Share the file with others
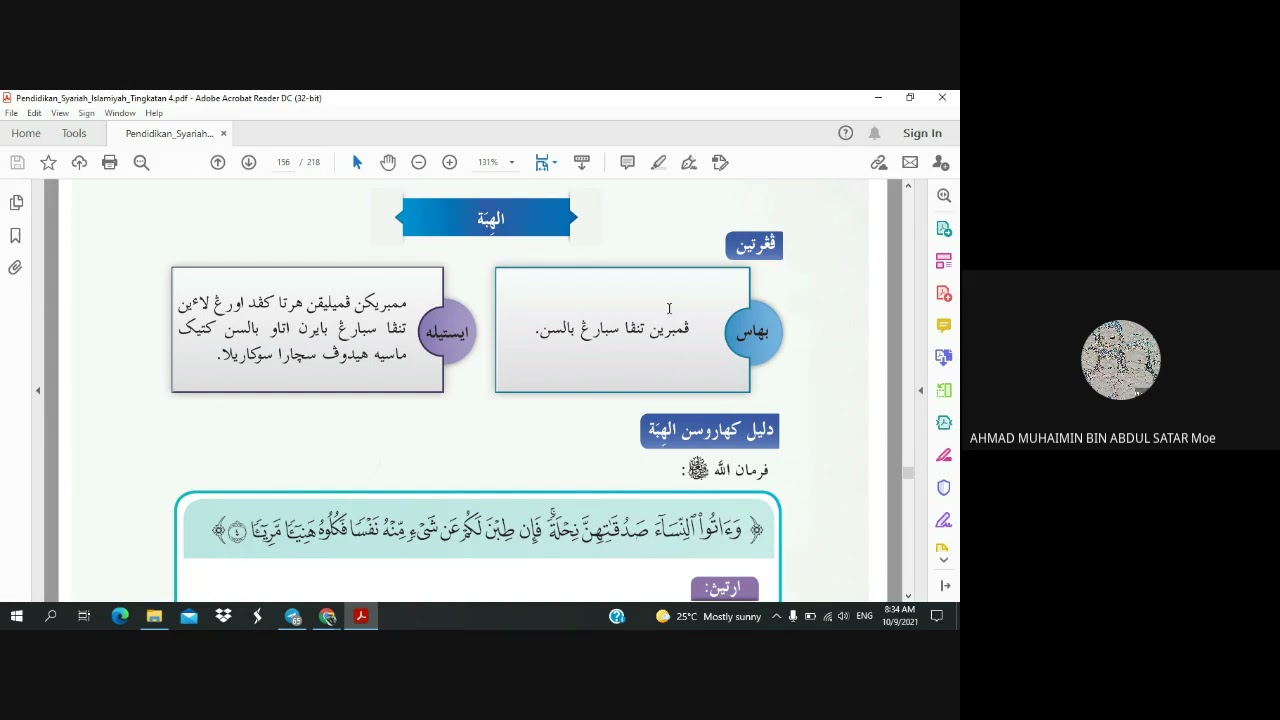Screen dimensions: 1280x720 (x=941, y=162)
